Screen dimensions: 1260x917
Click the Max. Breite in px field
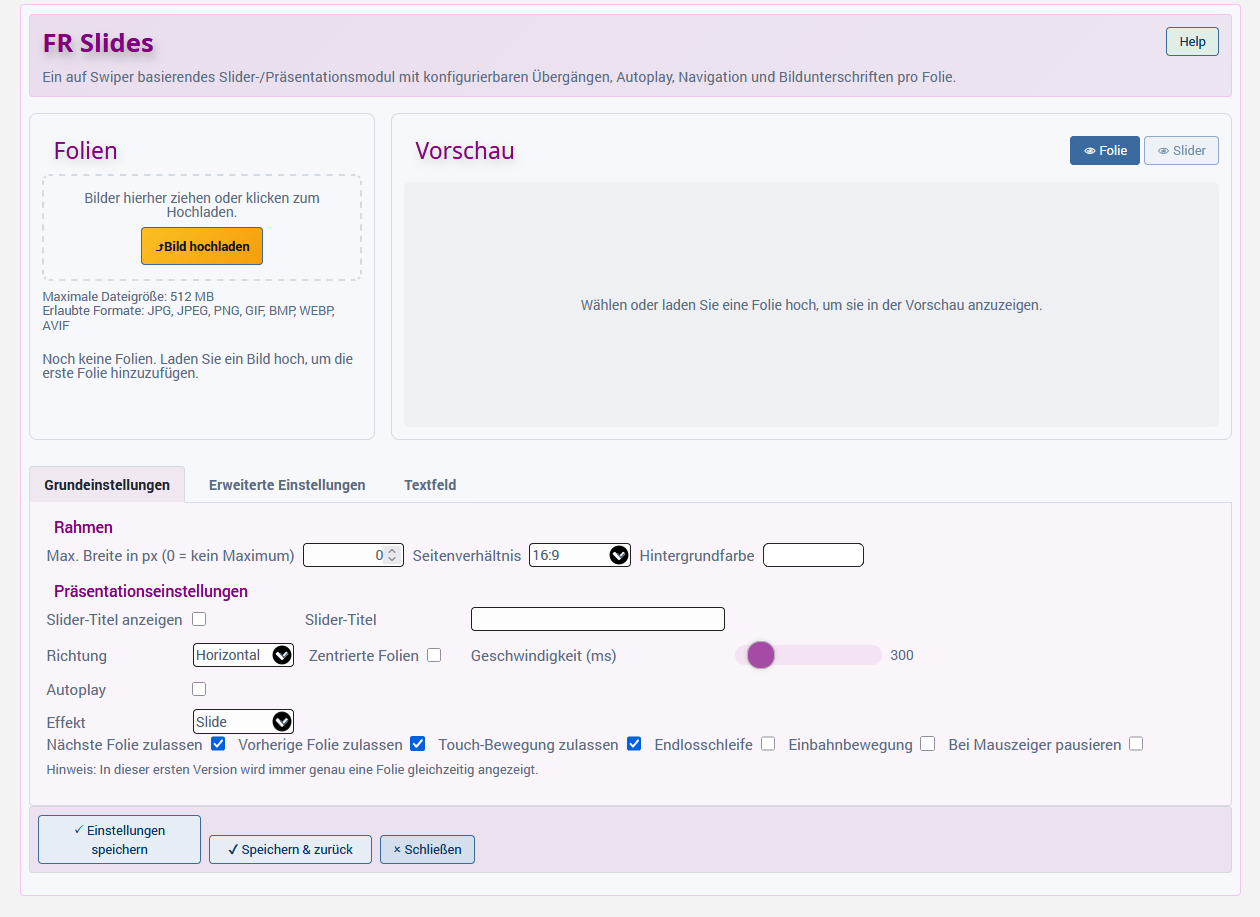[353, 555]
